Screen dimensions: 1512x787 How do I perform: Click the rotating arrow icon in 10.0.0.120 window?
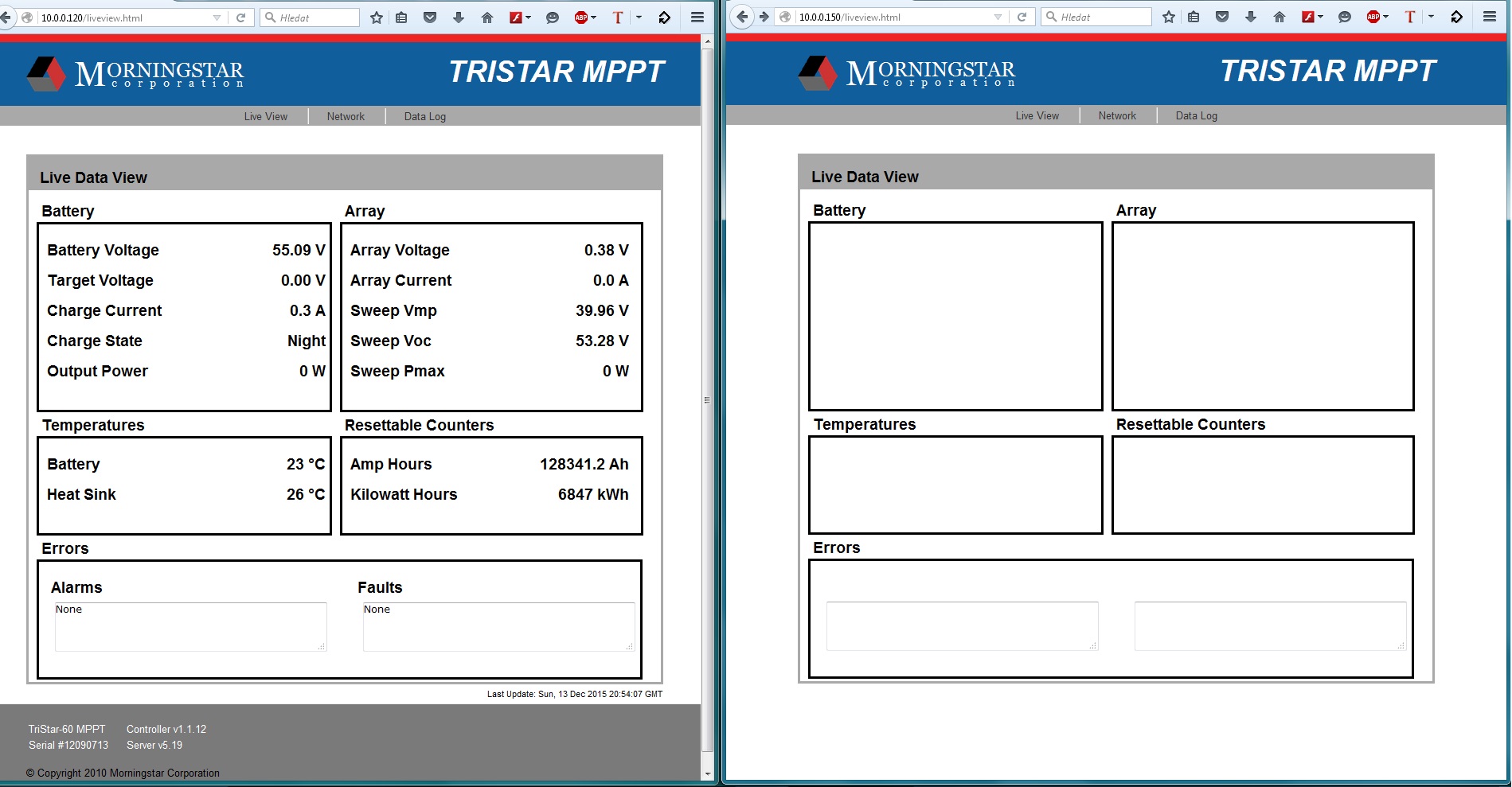(x=664, y=18)
